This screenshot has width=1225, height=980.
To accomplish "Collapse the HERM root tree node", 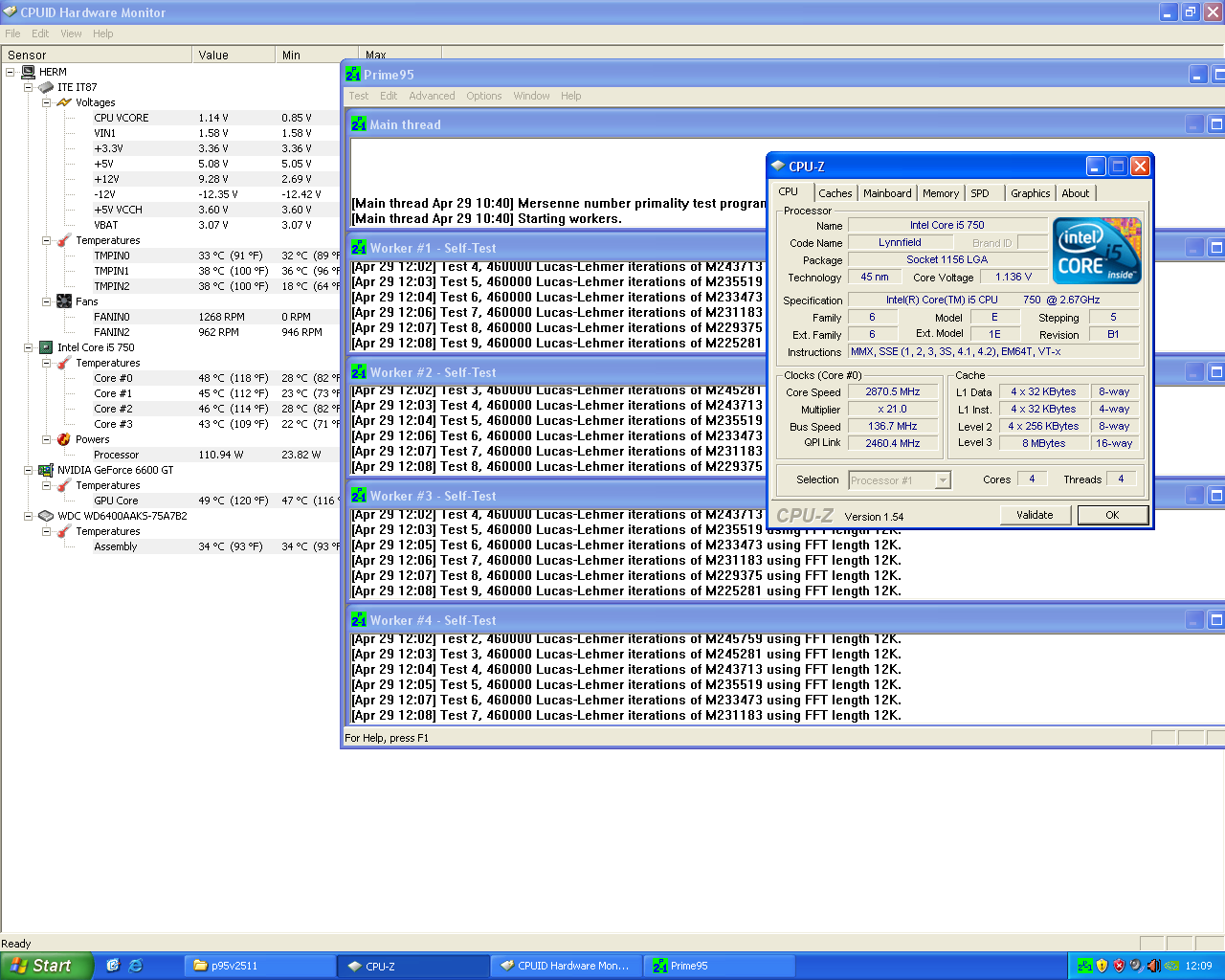I will point(11,72).
